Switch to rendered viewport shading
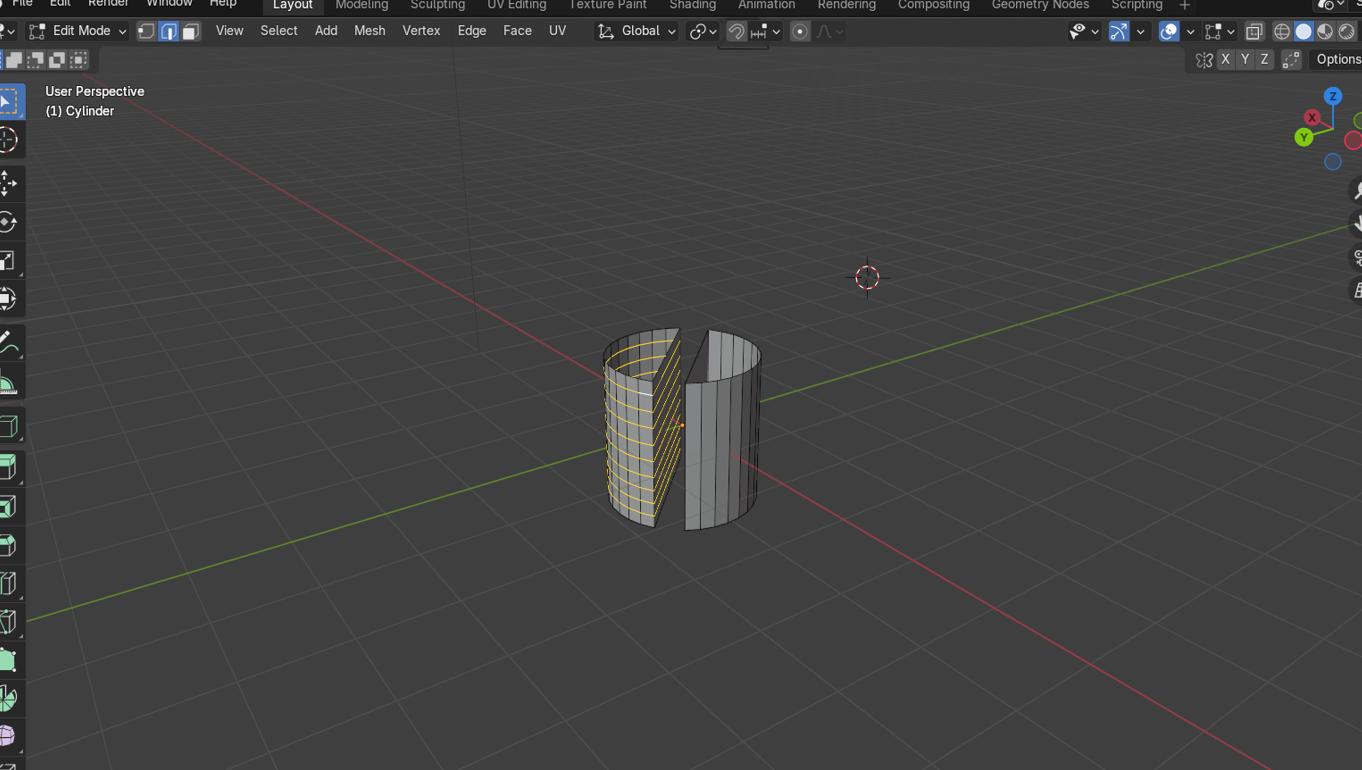 tap(1347, 31)
